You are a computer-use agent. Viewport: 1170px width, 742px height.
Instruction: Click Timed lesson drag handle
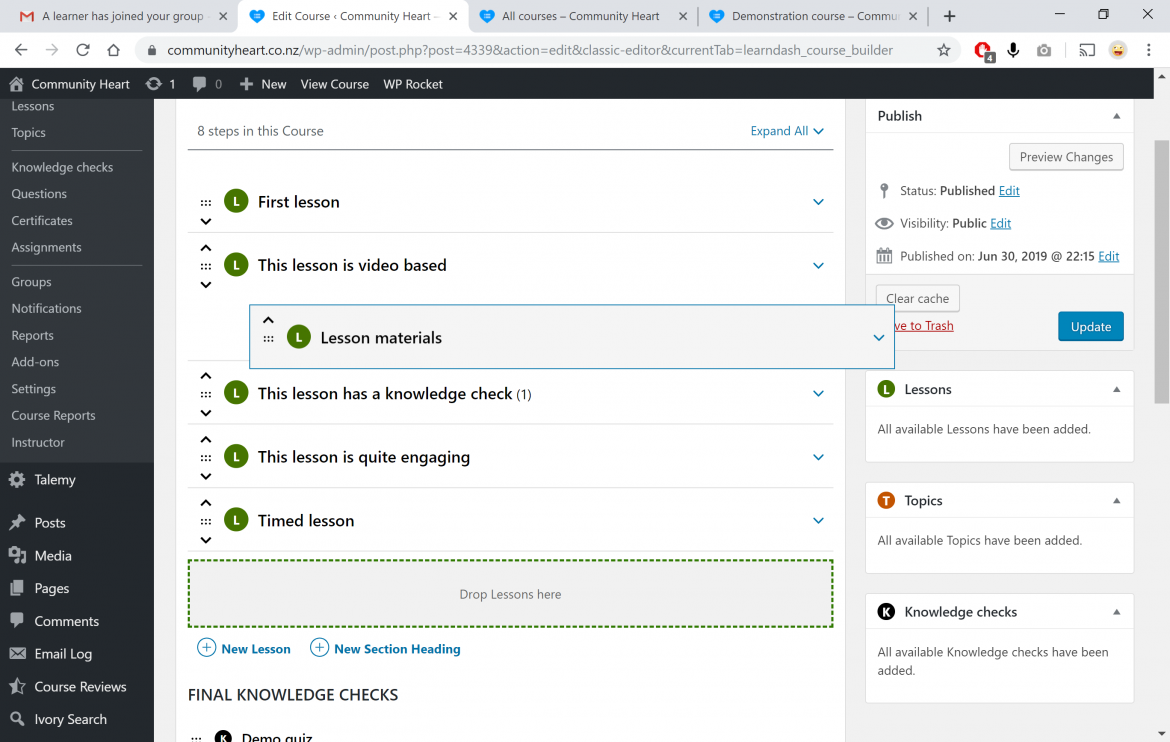pos(206,521)
